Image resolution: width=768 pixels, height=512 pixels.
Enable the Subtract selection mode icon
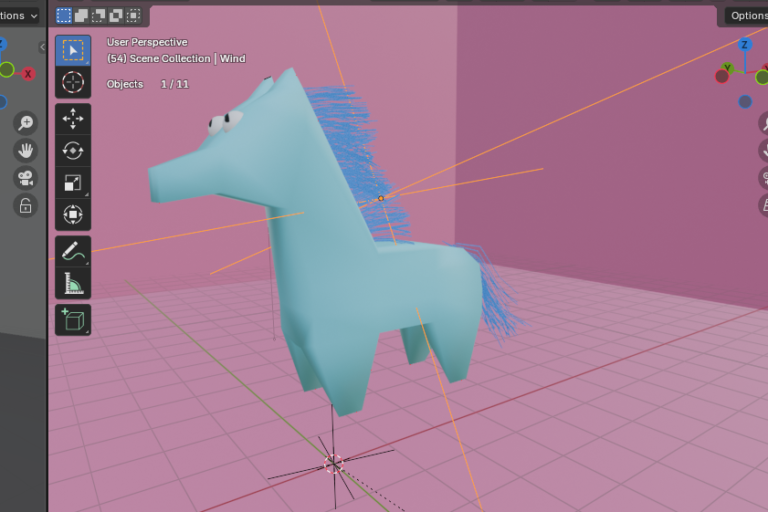point(99,16)
